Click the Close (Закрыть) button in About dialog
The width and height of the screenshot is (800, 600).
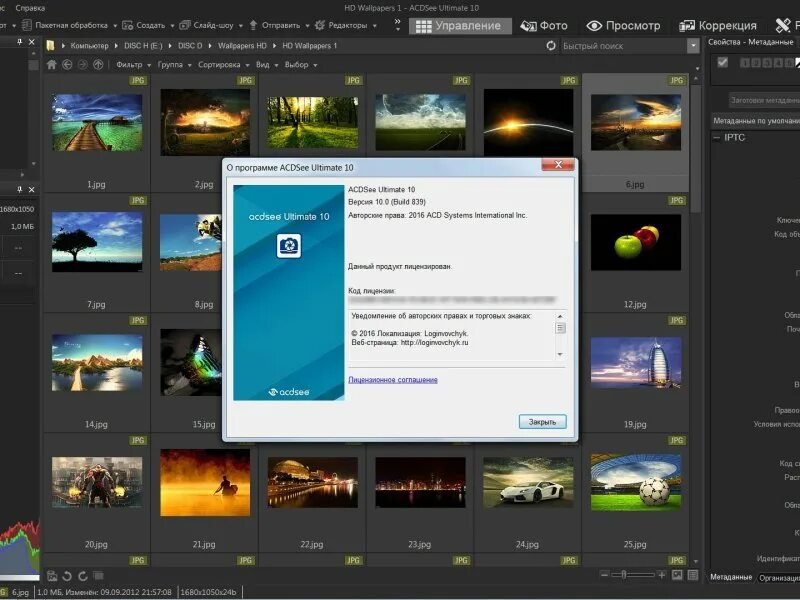coord(542,422)
